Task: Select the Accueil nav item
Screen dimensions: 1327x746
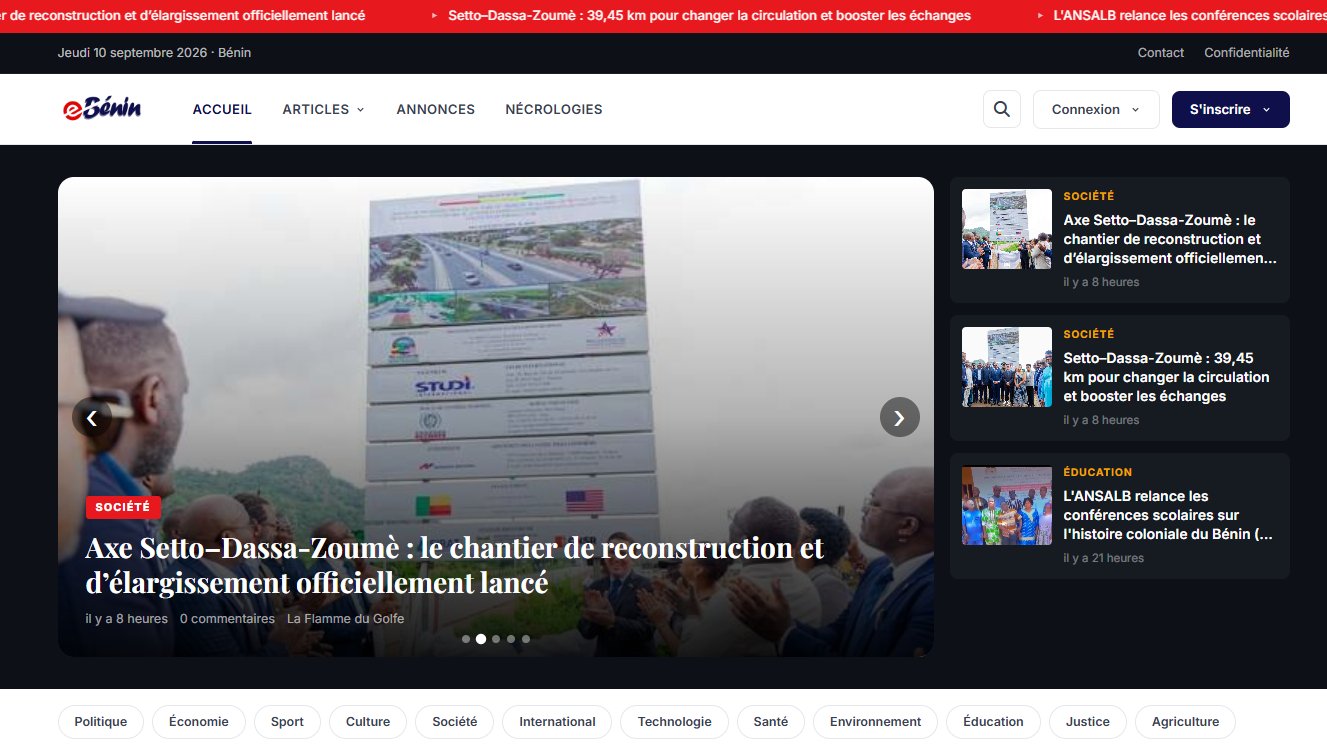Action: click(222, 109)
